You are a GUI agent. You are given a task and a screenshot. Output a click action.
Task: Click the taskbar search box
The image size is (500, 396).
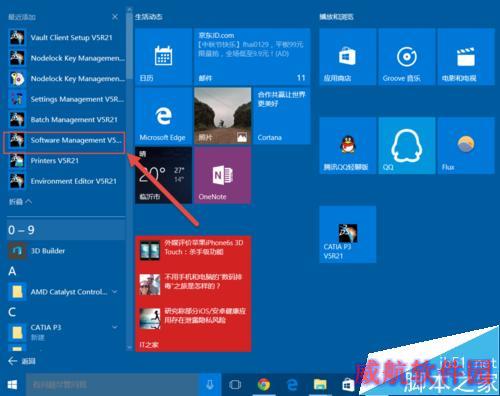(113, 385)
